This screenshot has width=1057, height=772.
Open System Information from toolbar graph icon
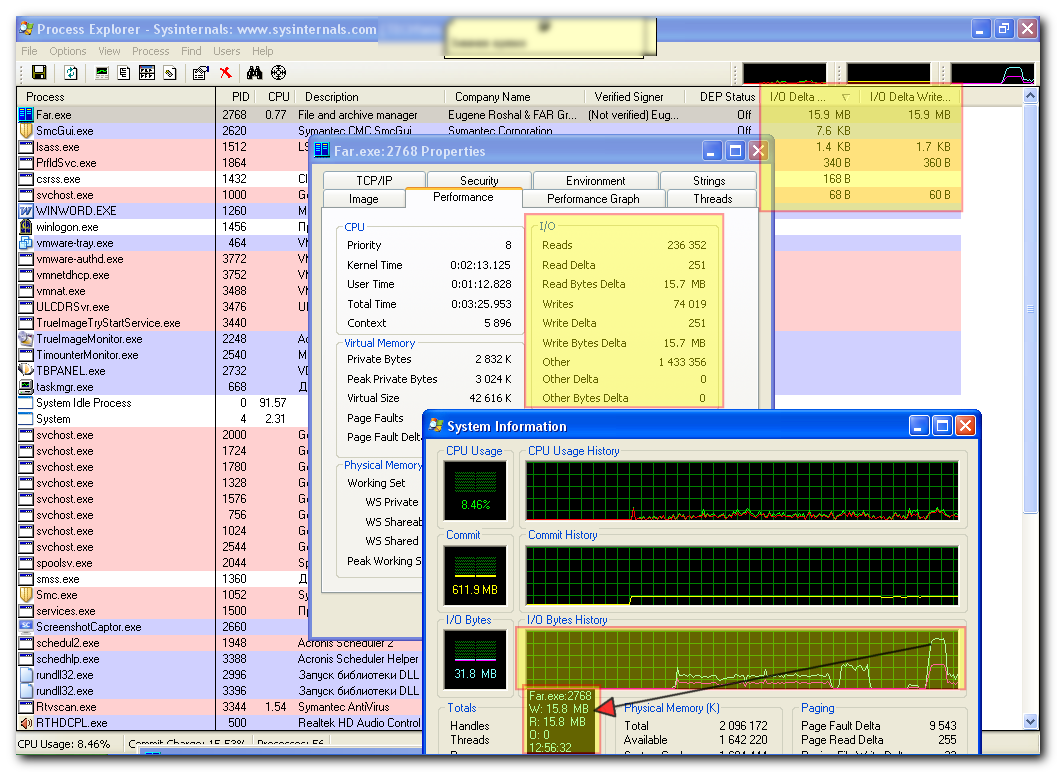[102, 73]
